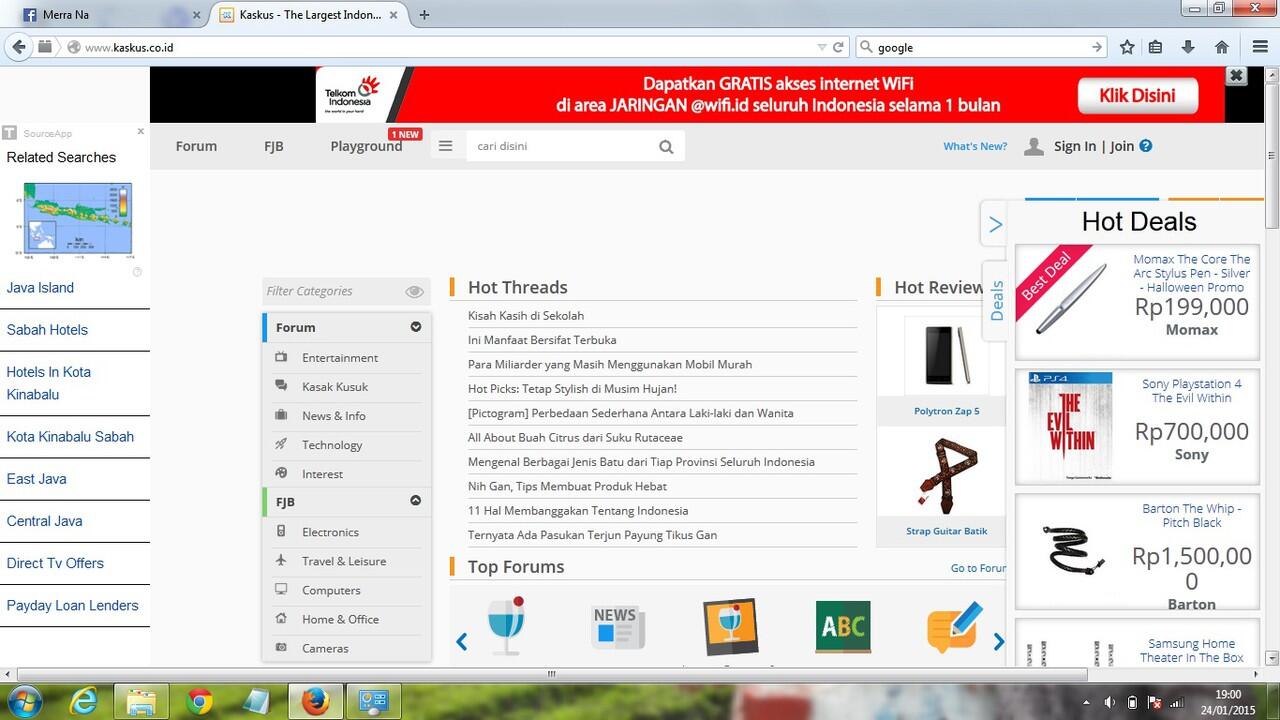
Task: Close the SourceApp Related Searches panel
Action: pos(141,131)
